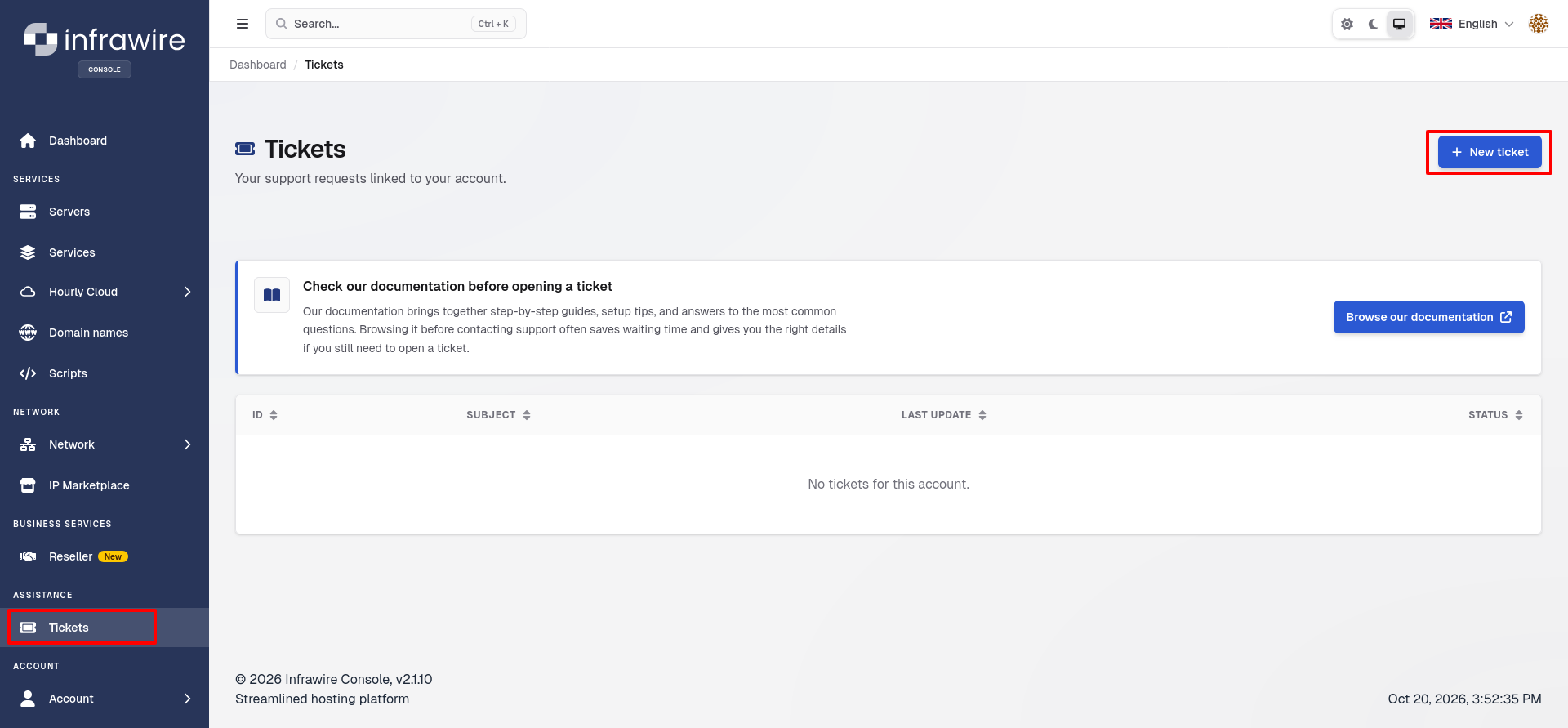Expand the Account submenu chevron
This screenshot has height=728, width=1568.
coord(188,699)
